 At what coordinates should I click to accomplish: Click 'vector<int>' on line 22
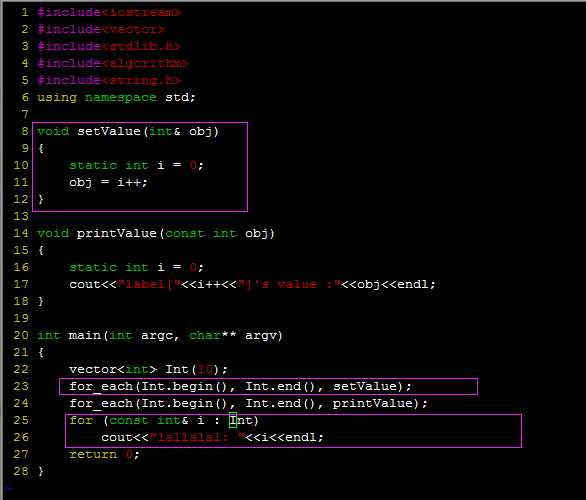[x=113, y=369]
